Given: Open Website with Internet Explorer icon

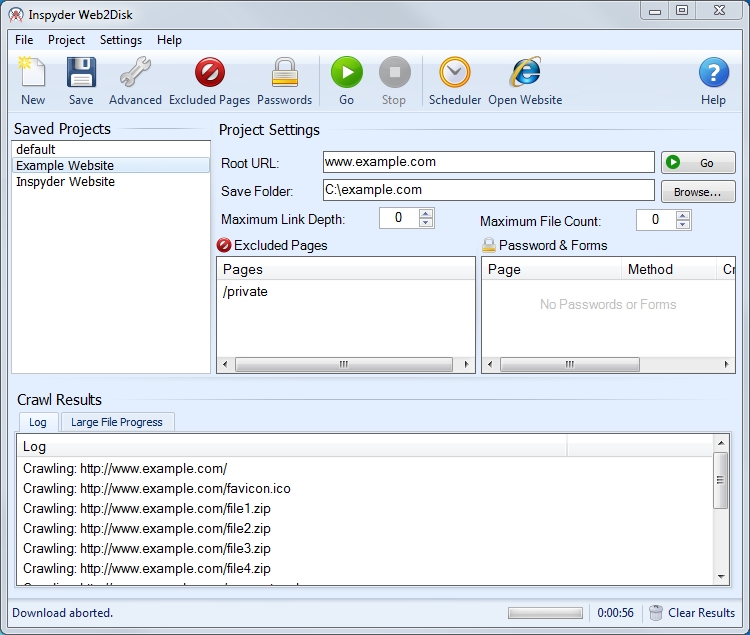Looking at the screenshot, I should pyautogui.click(x=525, y=81).
